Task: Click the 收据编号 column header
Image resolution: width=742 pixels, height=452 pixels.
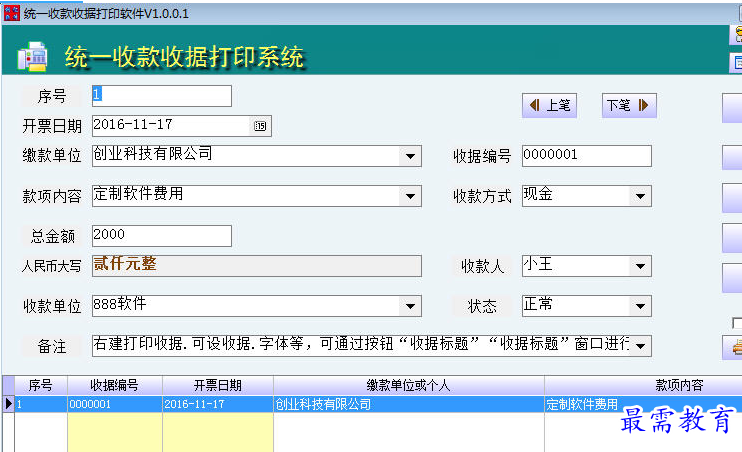Action: pyautogui.click(x=115, y=385)
